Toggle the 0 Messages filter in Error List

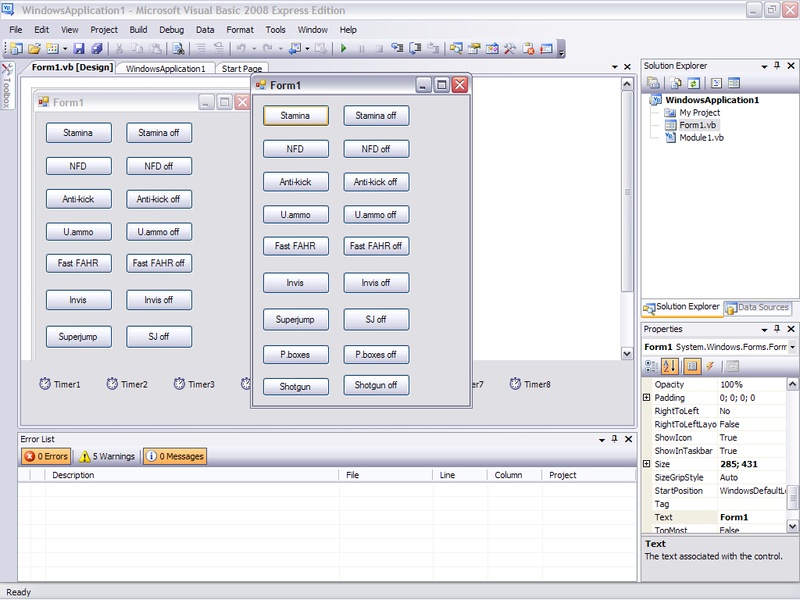175,456
